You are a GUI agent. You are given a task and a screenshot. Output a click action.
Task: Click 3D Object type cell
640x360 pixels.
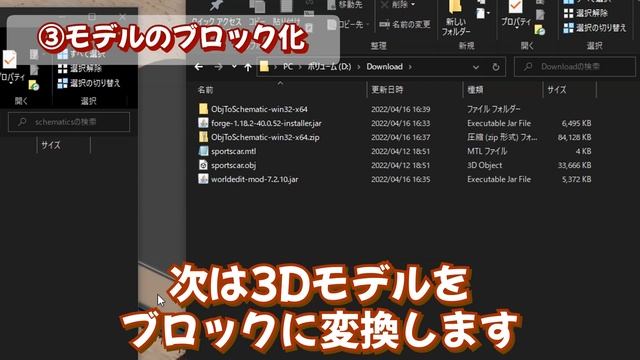tap(484, 165)
